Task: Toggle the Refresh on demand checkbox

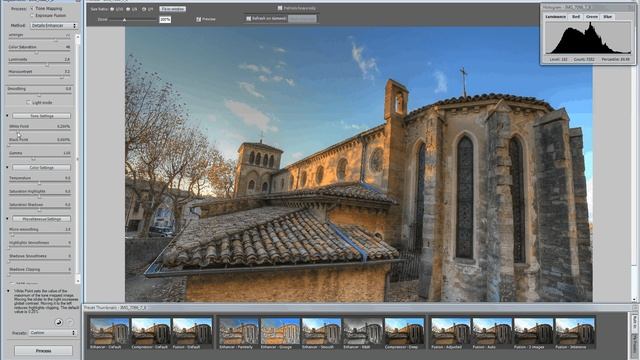Action: 249,18
